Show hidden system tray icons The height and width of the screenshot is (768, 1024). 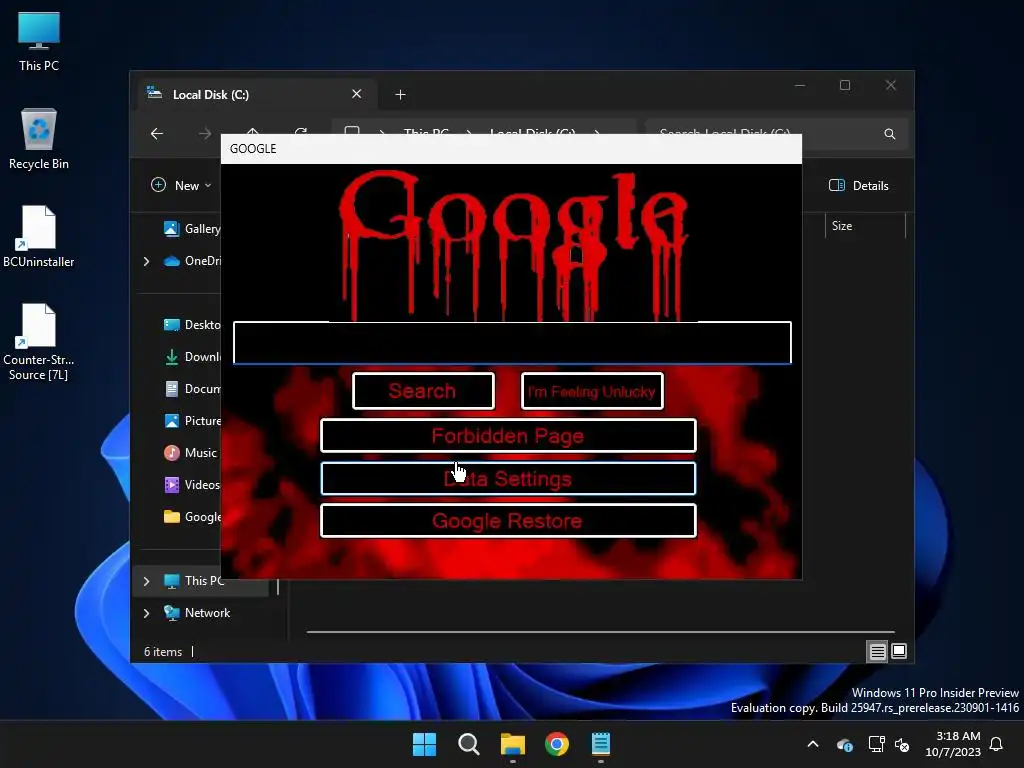(x=813, y=744)
